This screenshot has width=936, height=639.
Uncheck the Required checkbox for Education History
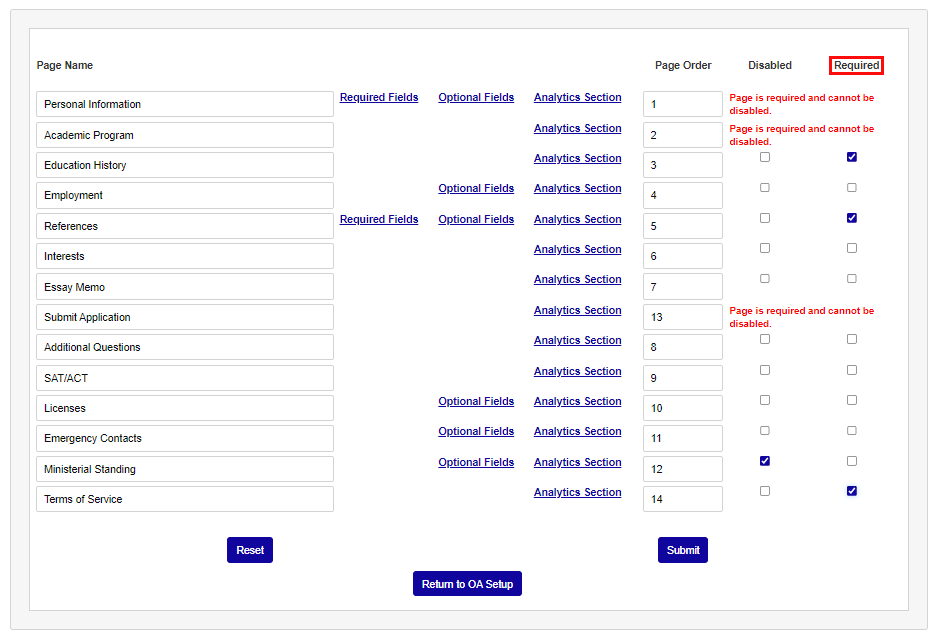coord(851,157)
